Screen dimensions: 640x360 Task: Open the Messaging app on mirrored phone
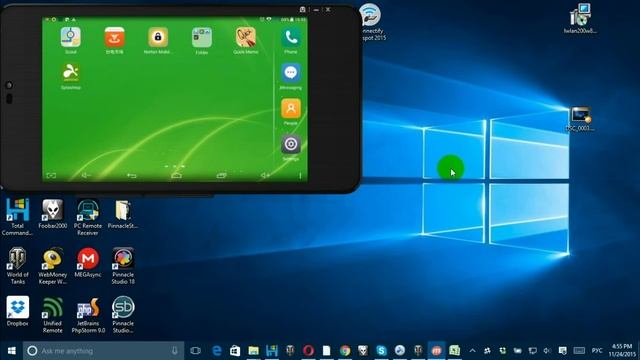(291, 73)
